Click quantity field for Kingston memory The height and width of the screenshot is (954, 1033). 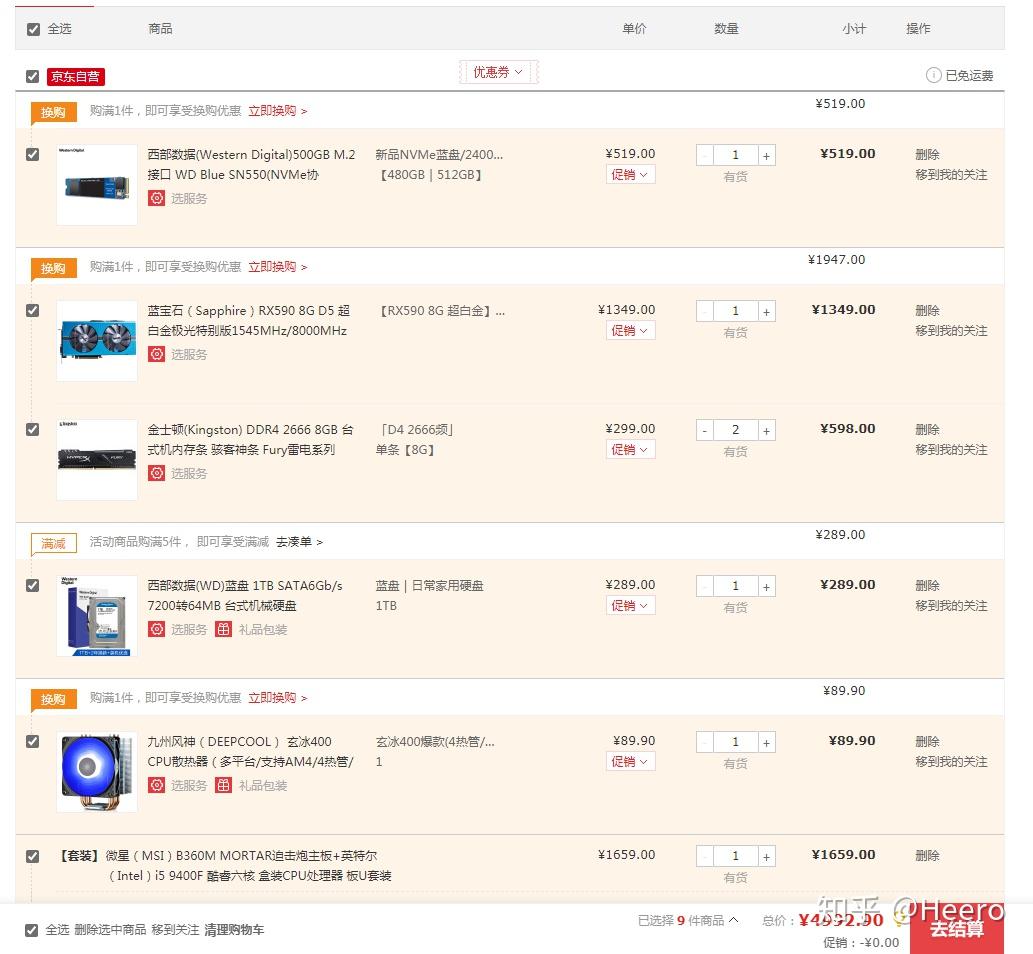(736, 430)
